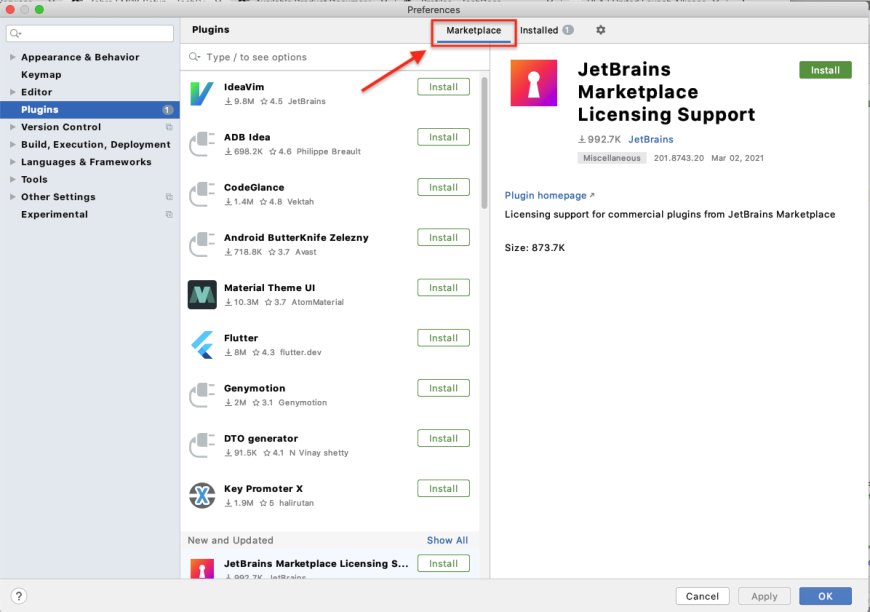870x612 pixels.
Task: Expand the Editor settings section
Action: coord(14,92)
